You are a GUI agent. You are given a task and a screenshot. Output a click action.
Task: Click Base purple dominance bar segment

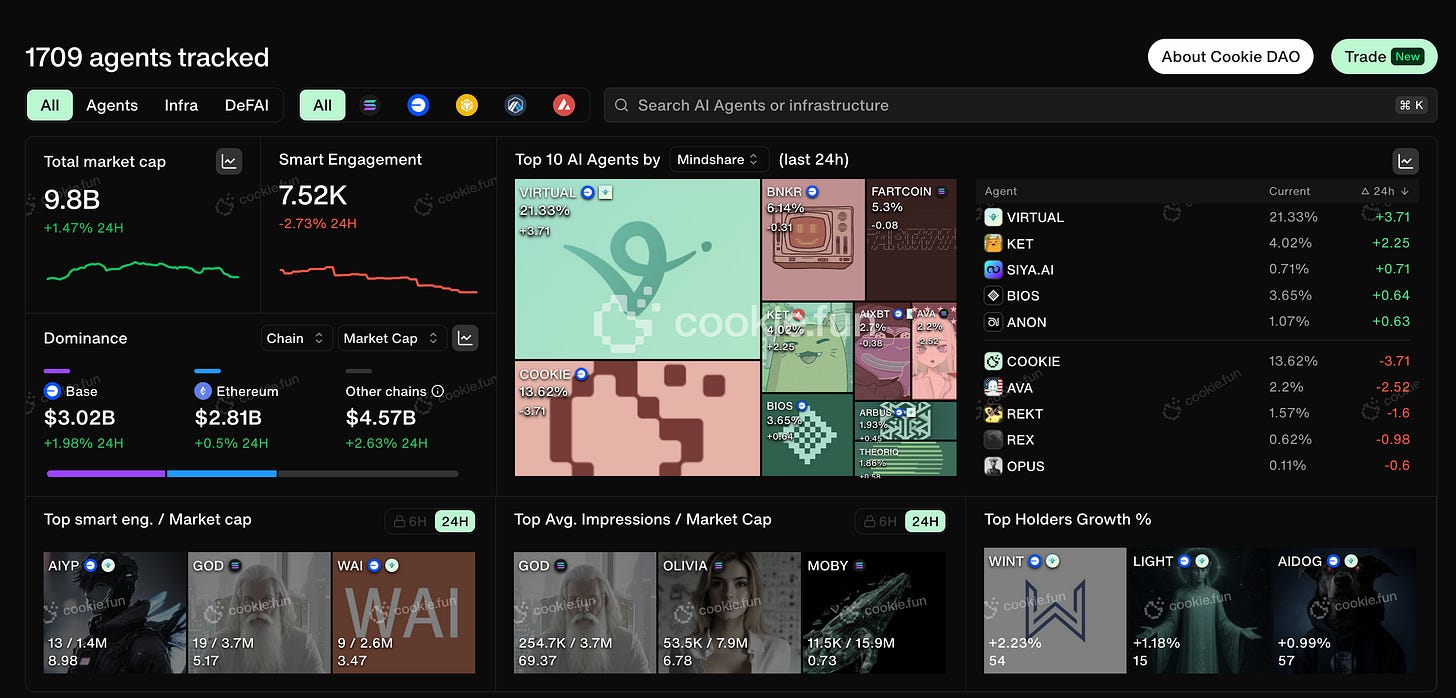[x=106, y=473]
